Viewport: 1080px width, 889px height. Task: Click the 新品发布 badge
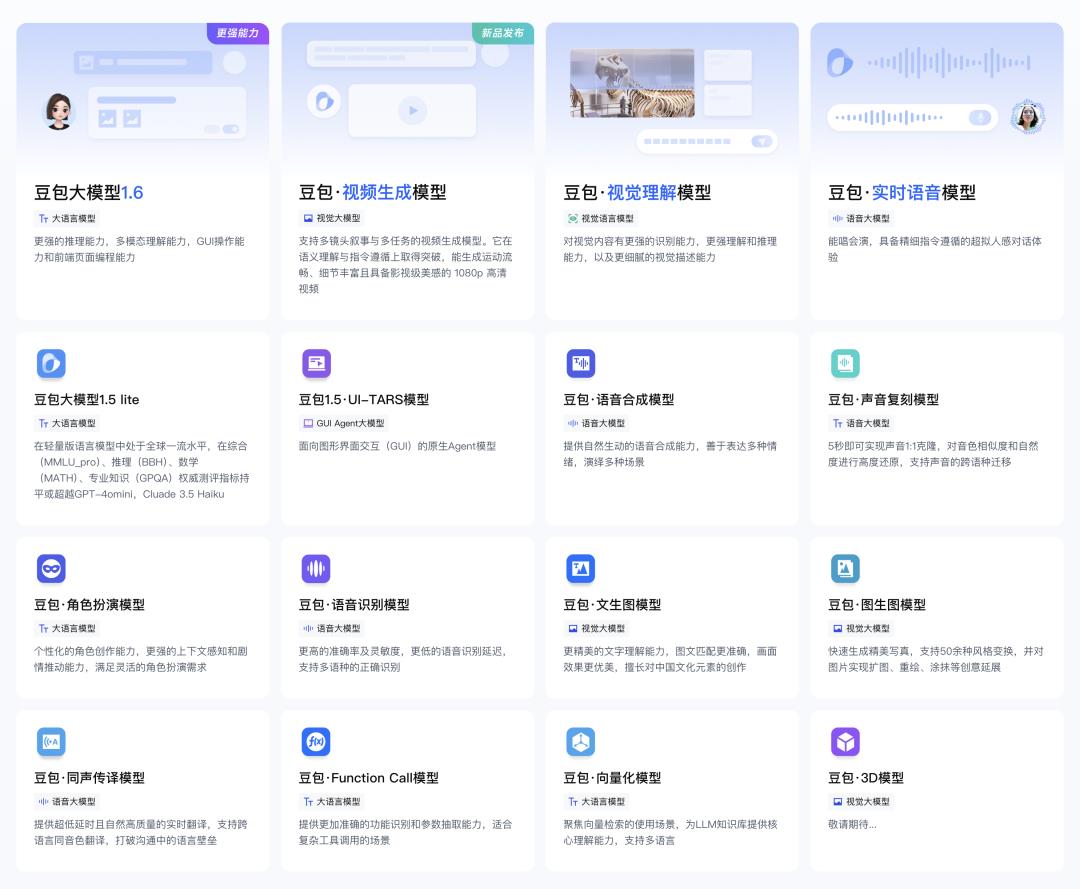503,33
